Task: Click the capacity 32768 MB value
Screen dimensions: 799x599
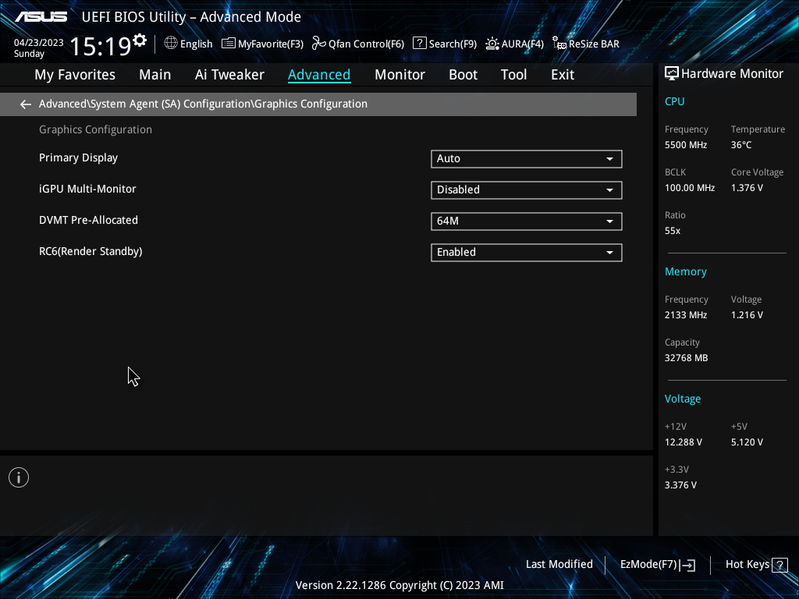Action: click(x=686, y=358)
